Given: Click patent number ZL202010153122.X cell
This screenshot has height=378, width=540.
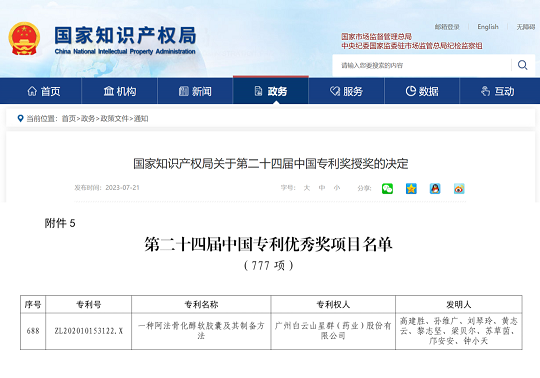Looking at the screenshot, I should point(89,331).
